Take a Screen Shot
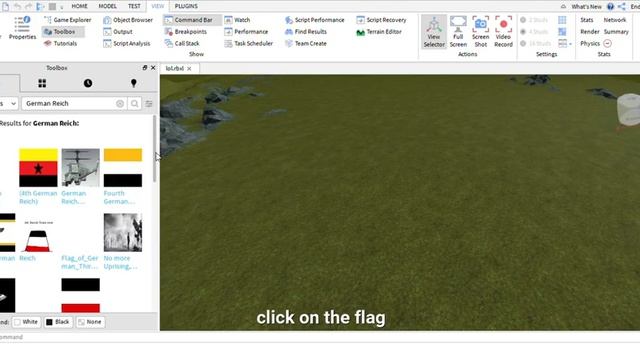 (x=480, y=32)
